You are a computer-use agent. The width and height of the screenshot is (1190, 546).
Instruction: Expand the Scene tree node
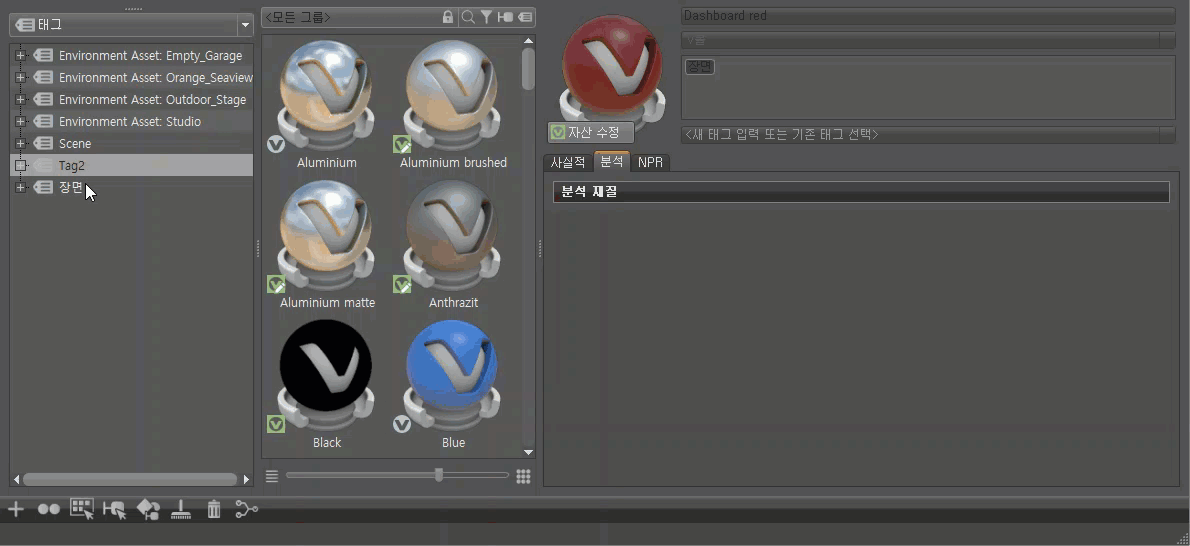20,144
